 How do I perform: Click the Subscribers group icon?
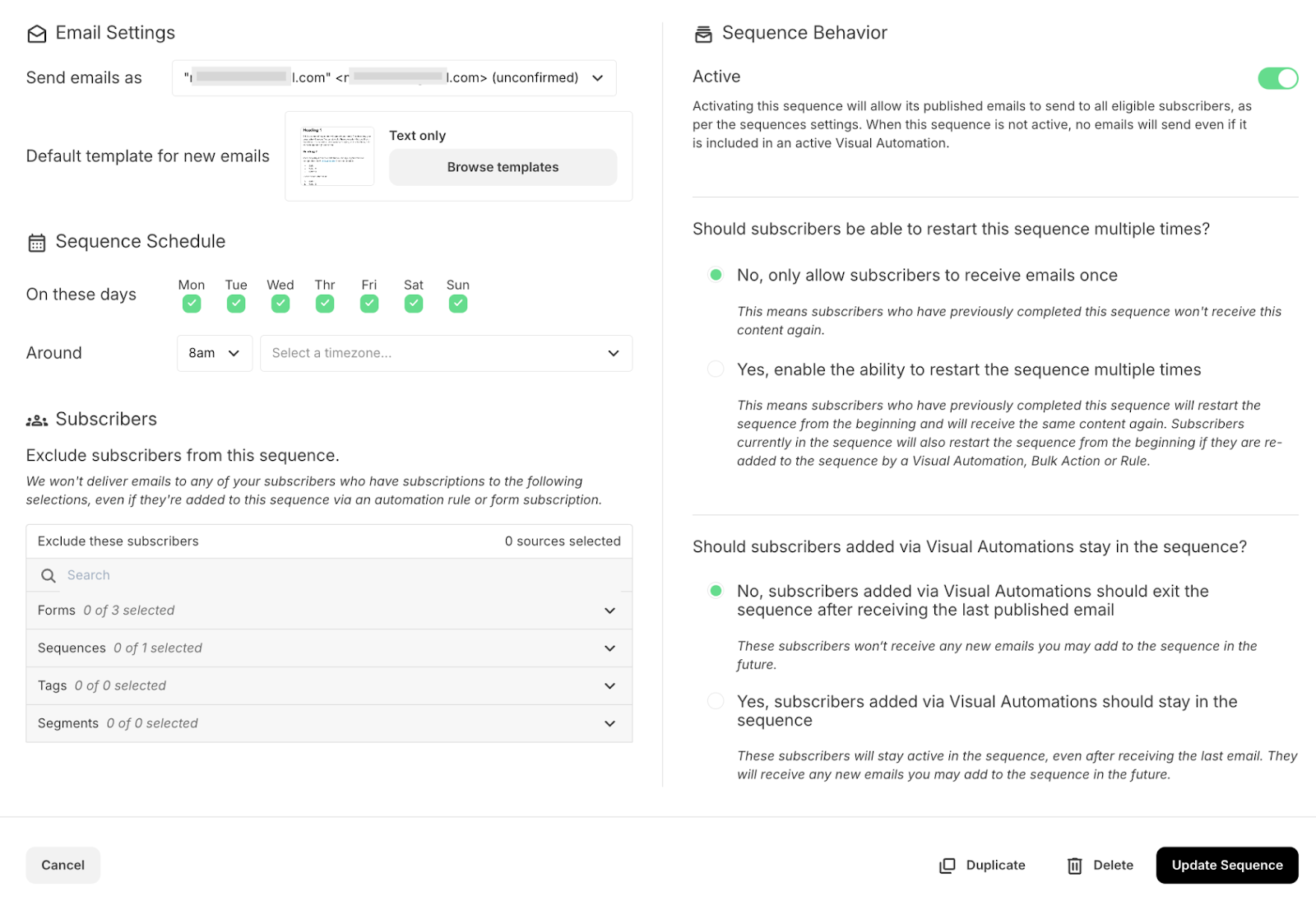click(37, 420)
